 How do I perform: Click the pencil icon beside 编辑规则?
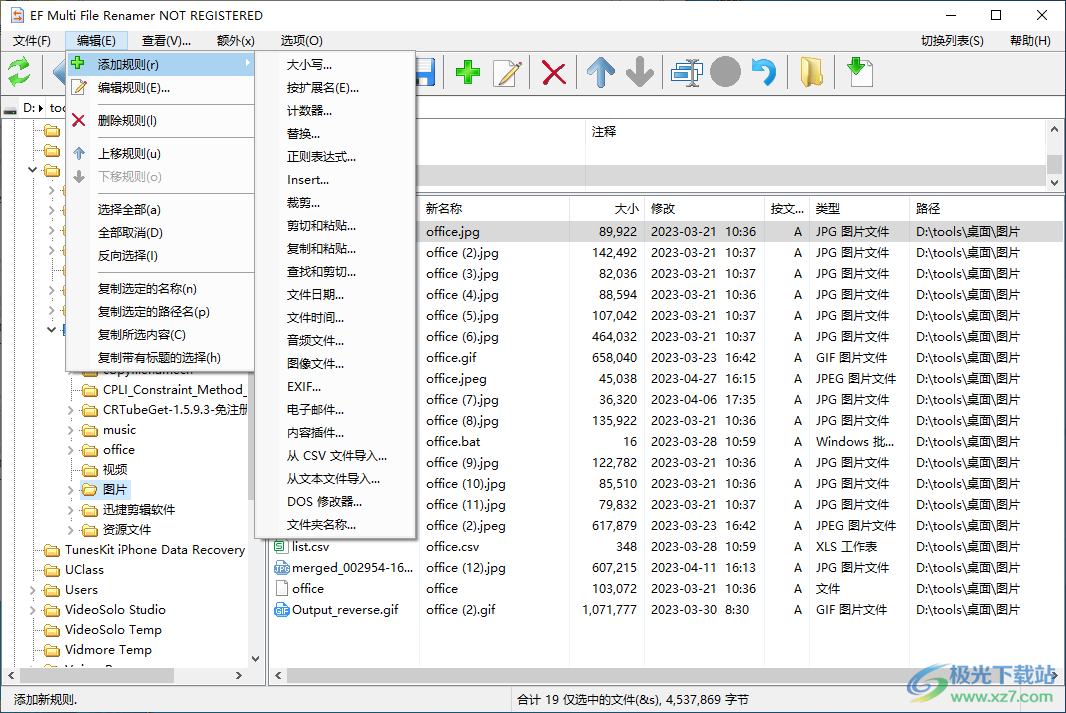point(79,87)
